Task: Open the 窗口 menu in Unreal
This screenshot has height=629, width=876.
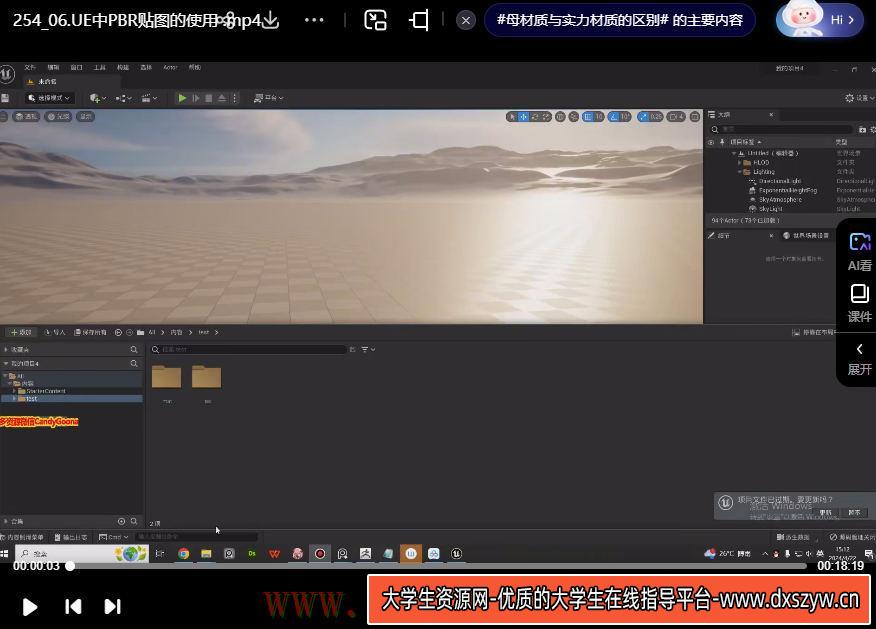Action: pos(77,67)
